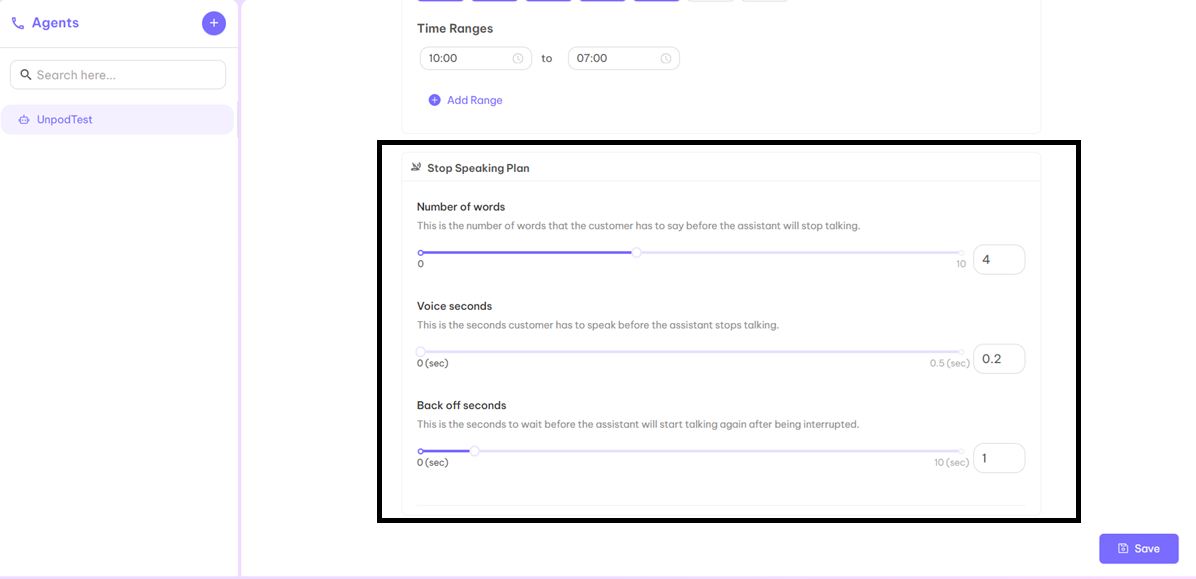Click the Back off seconds value box
1196x579 pixels.
click(x=999, y=458)
